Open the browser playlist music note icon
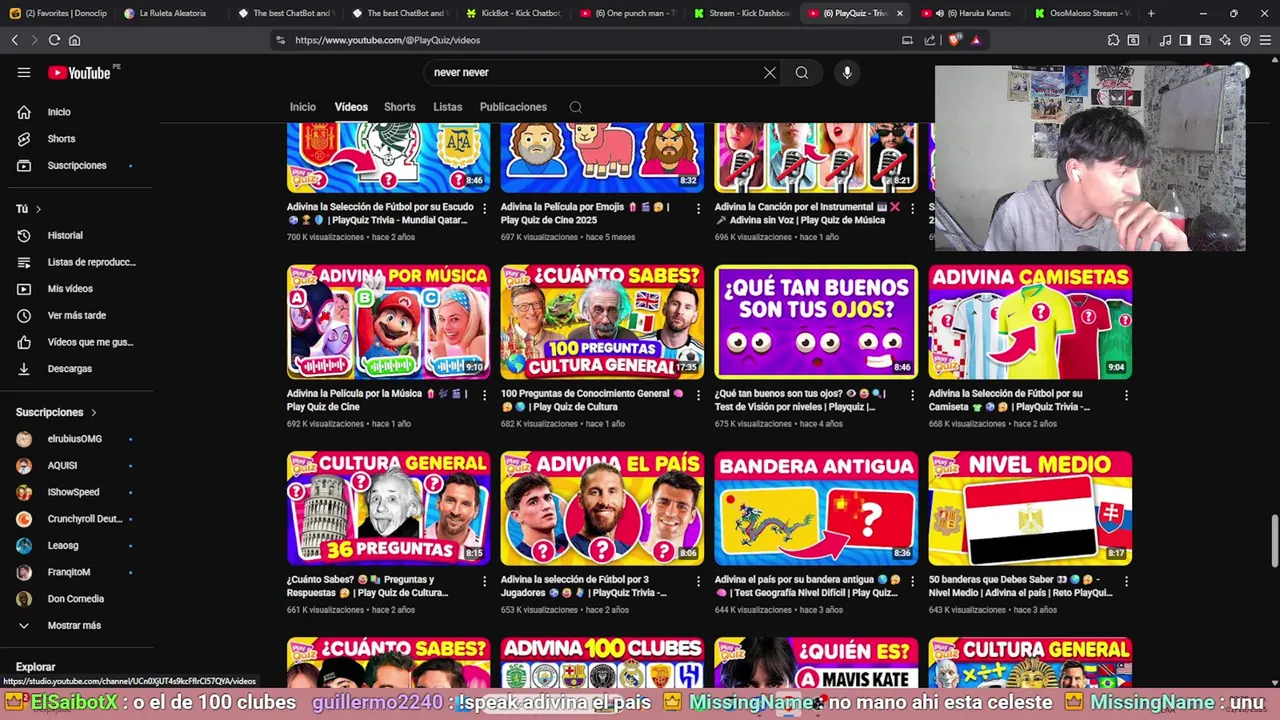 click(1165, 40)
